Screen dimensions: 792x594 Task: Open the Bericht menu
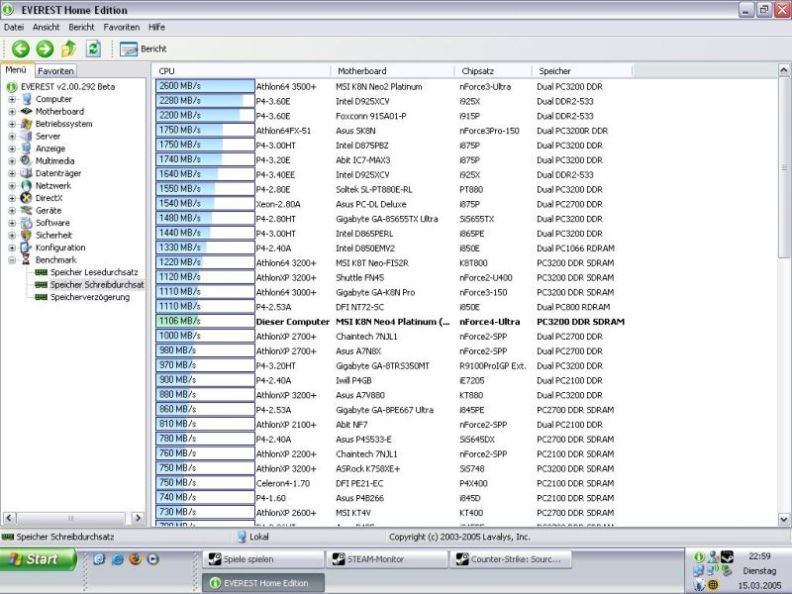pyautogui.click(x=81, y=27)
